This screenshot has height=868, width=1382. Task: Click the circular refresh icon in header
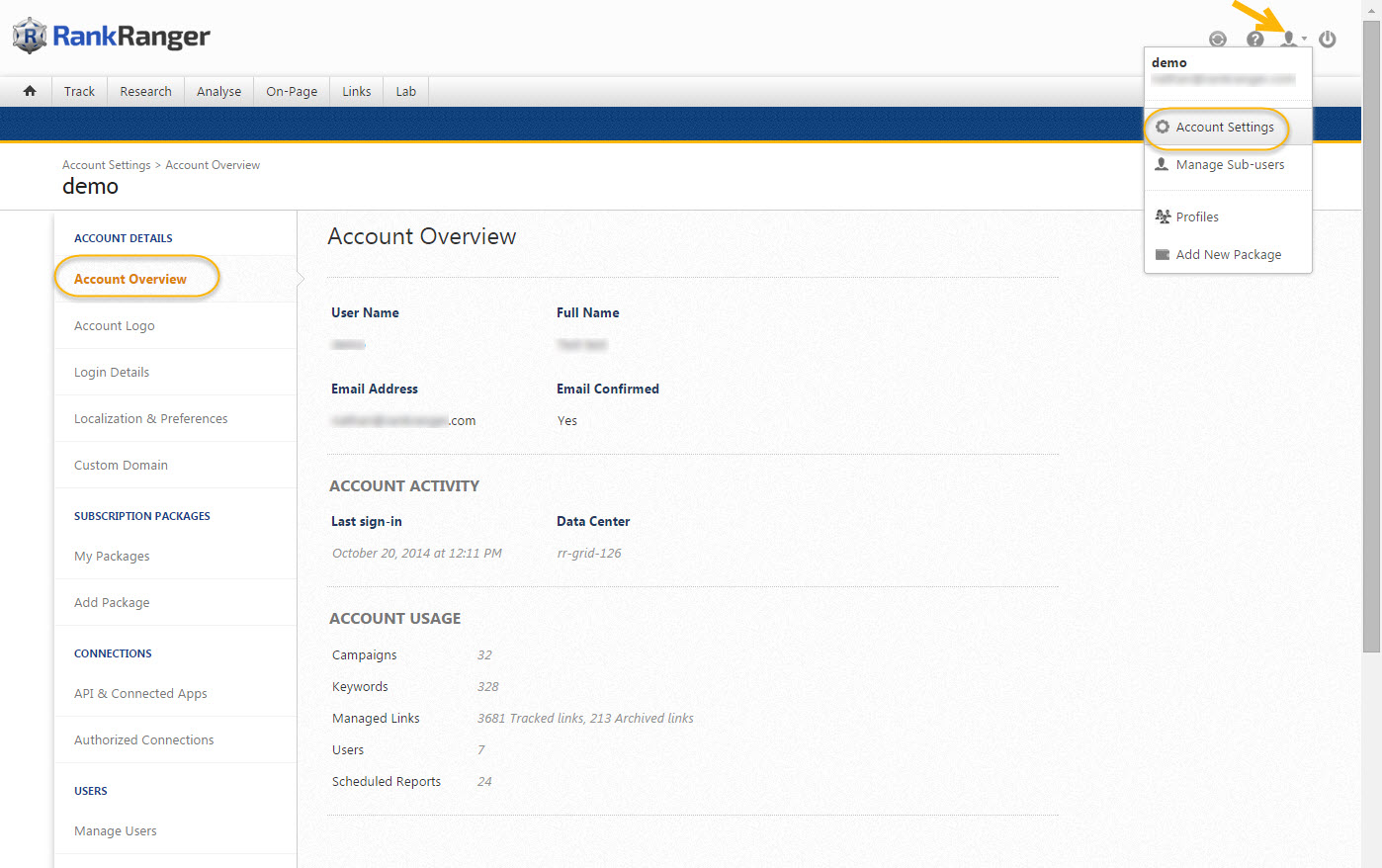(x=1218, y=40)
